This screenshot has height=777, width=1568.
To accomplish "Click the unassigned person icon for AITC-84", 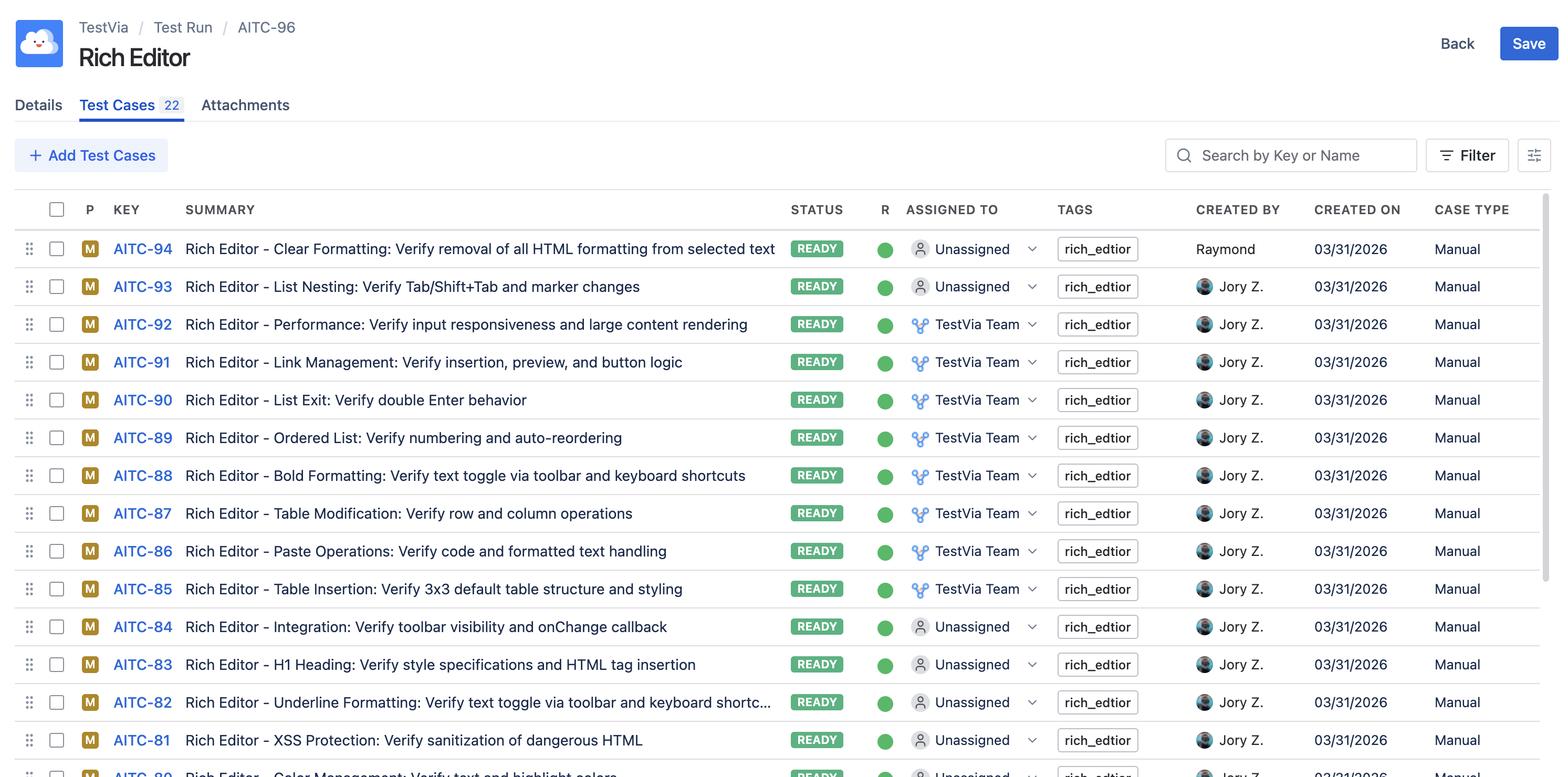I will click(919, 627).
